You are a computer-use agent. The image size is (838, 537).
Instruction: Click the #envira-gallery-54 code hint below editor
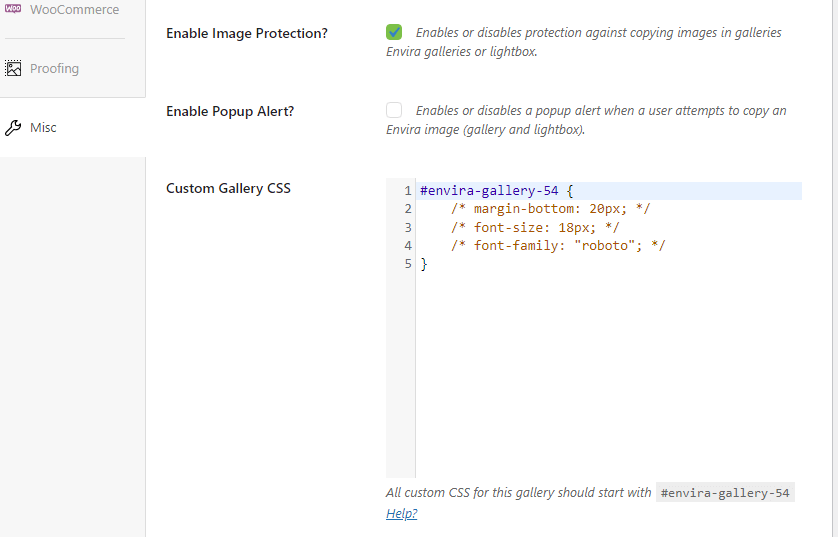tap(725, 493)
